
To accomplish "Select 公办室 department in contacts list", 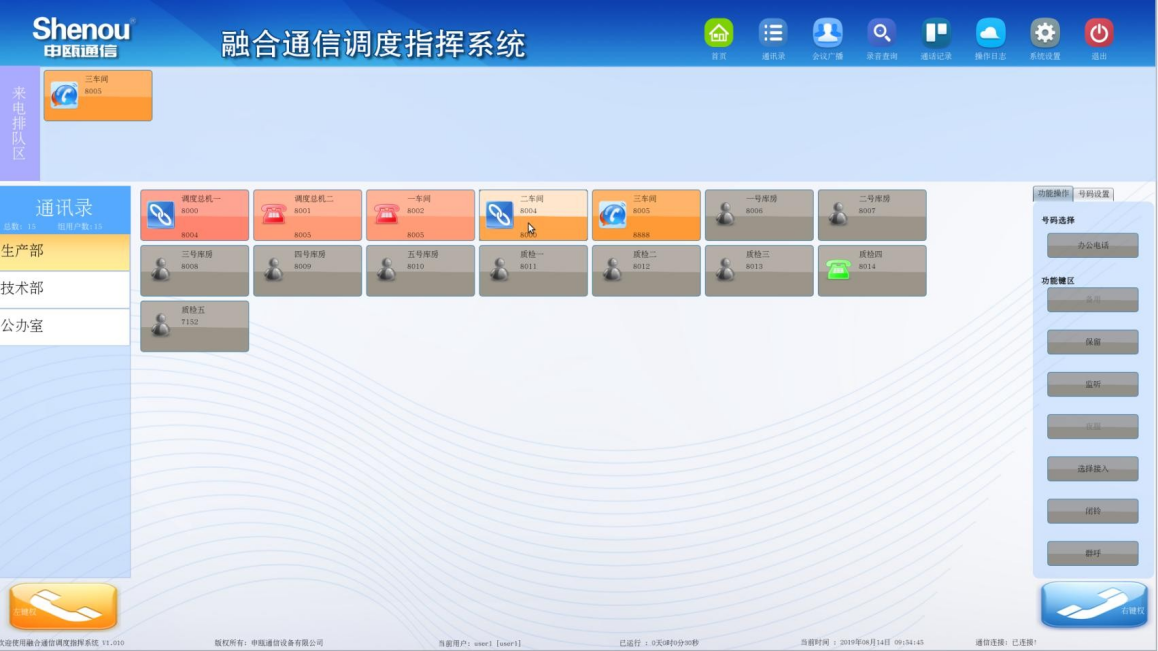I will click(65, 326).
